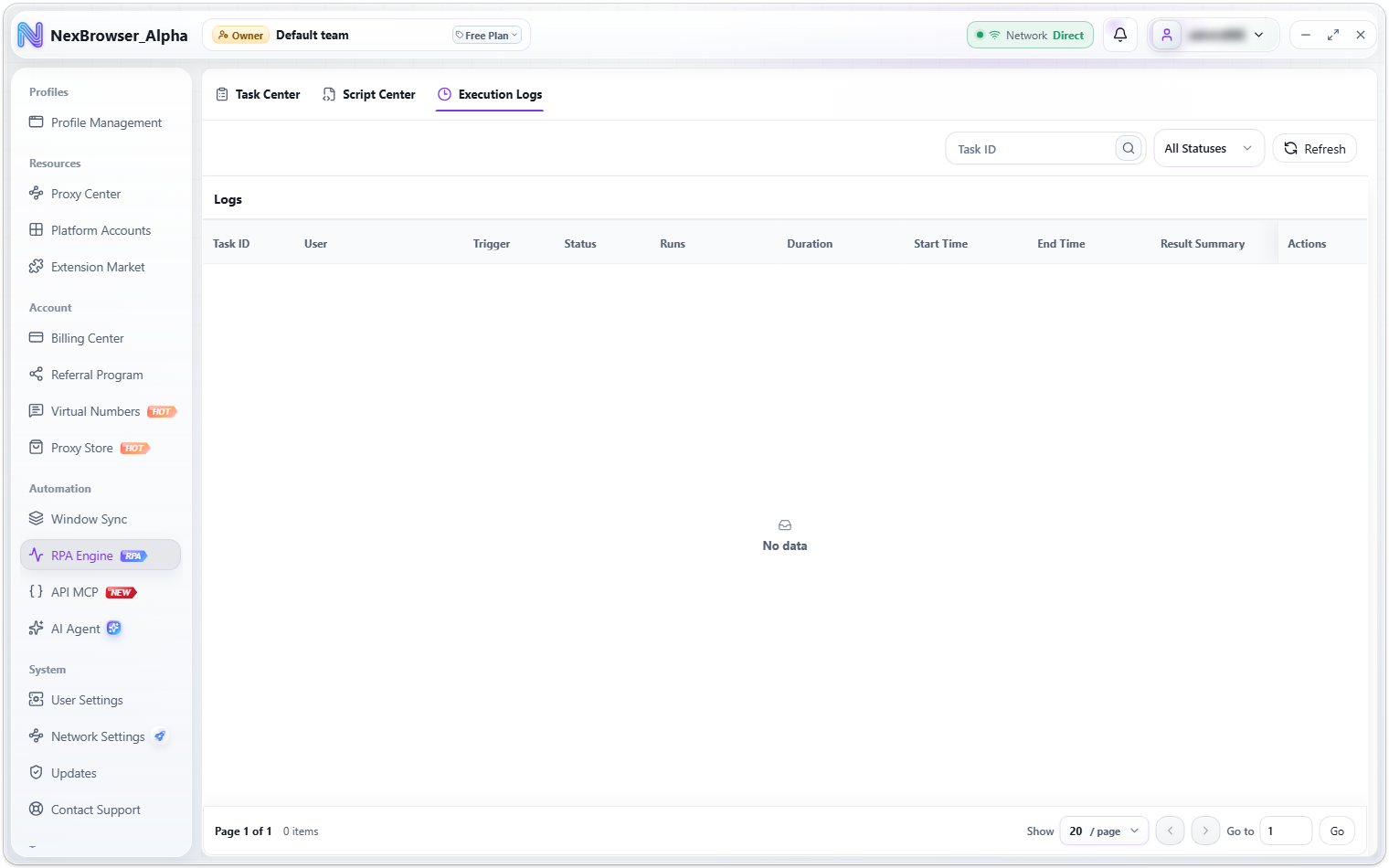Click the NexBrowser logo icon
Screen dimensions: 1389x868
click(x=30, y=36)
